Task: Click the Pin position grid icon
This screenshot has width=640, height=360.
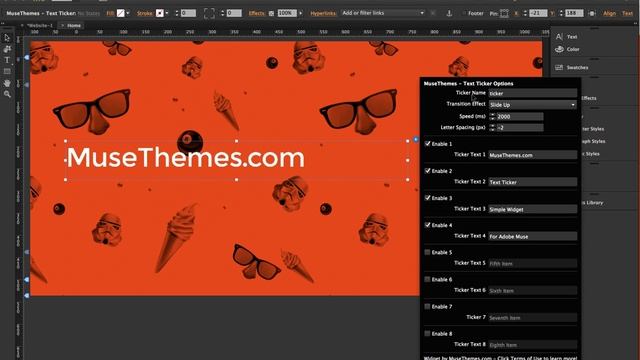Action: point(504,13)
